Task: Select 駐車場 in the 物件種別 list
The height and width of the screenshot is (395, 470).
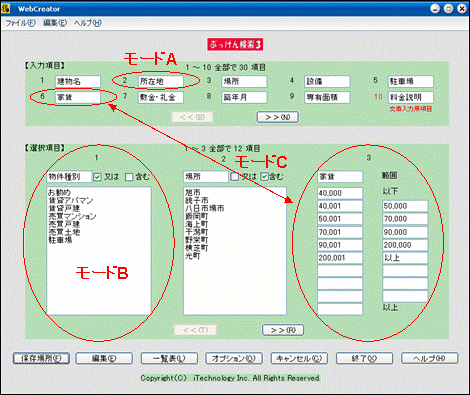Action: coord(60,240)
